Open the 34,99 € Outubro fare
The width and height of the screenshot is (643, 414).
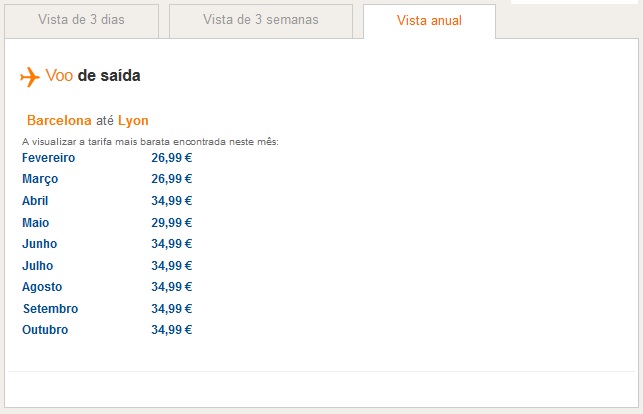171,330
